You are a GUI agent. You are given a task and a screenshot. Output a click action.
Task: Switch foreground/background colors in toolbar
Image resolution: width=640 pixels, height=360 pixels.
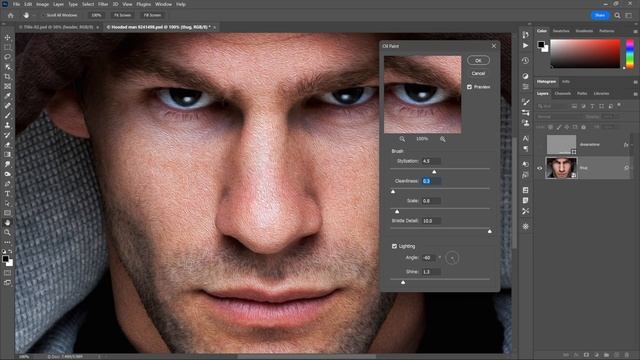click(x=10, y=252)
